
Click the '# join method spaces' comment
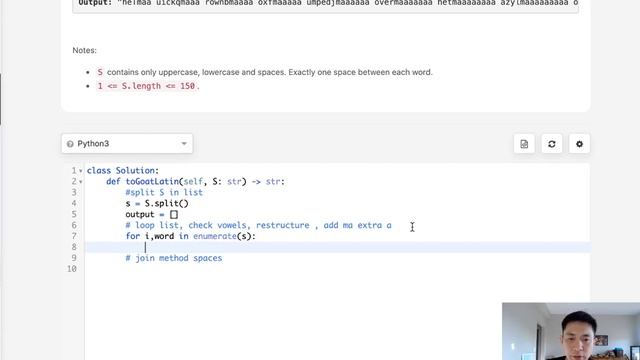coord(174,258)
